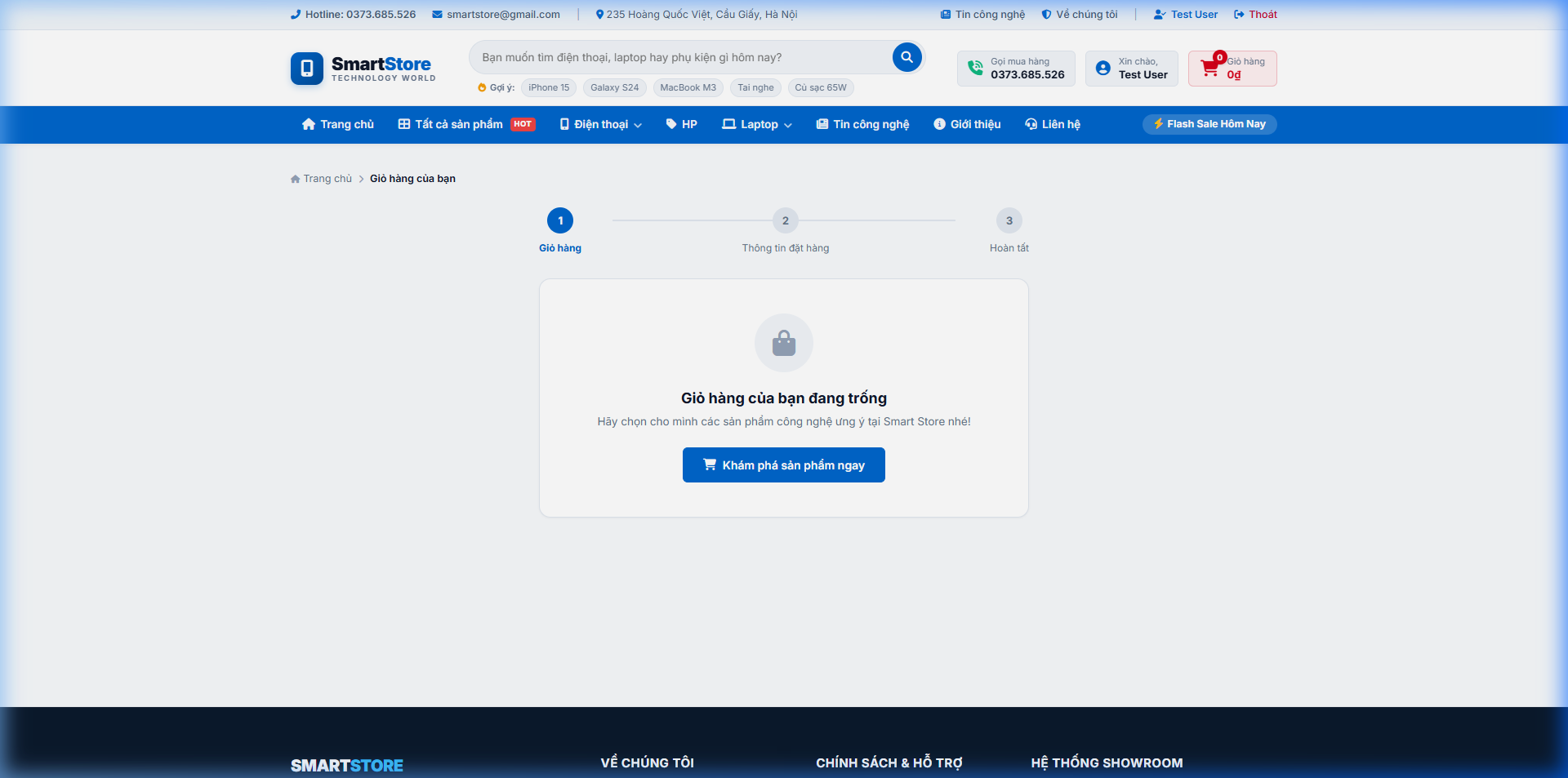Click the Hotline phone icon
Screen dimensions: 1568x778
296,15
